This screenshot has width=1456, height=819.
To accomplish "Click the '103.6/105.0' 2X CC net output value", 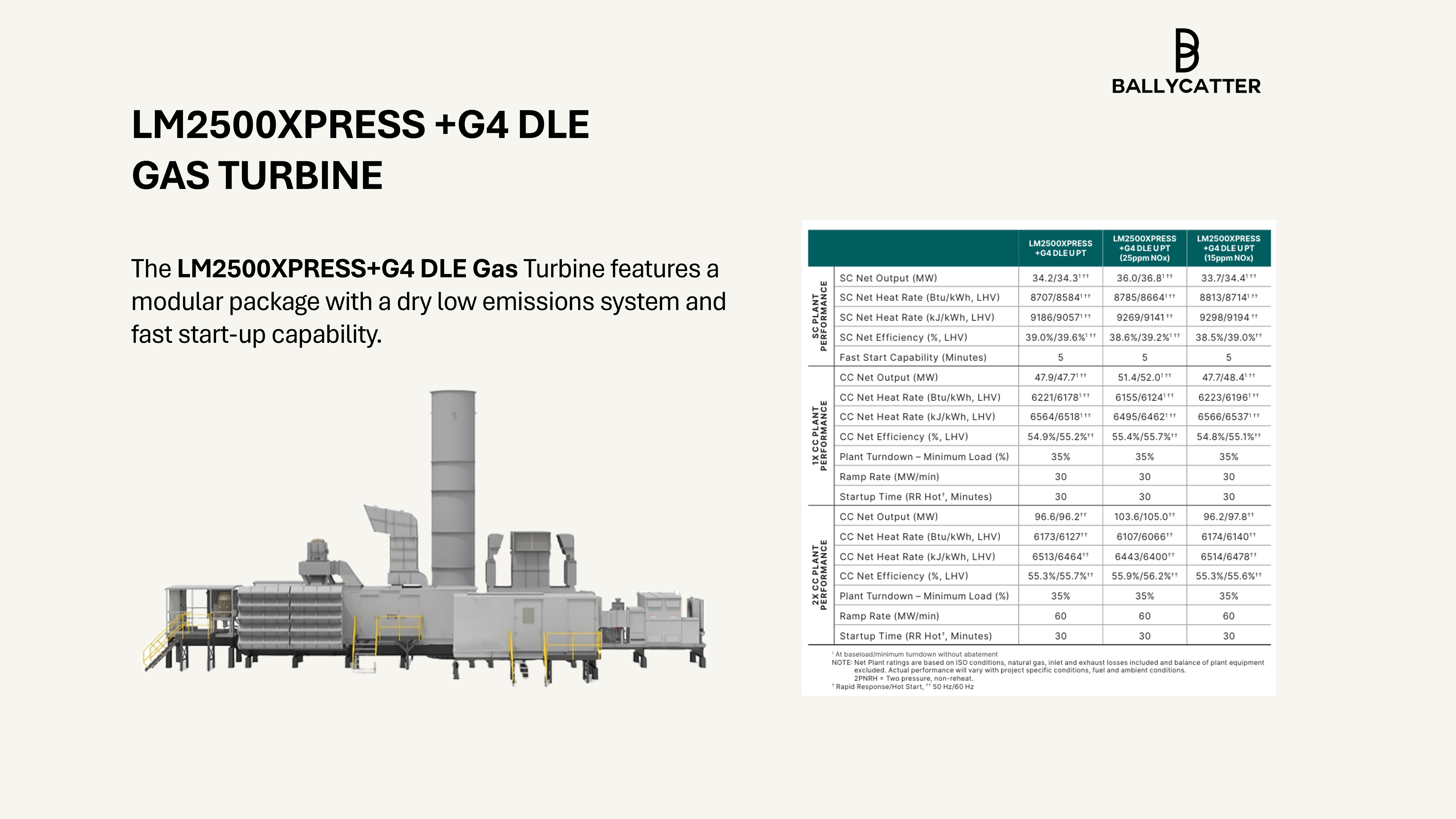I will 1145,517.
